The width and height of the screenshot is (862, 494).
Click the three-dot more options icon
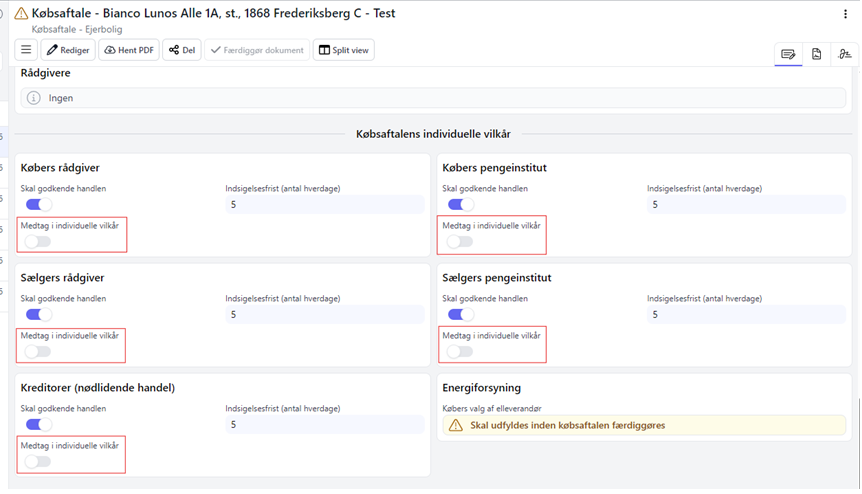click(x=846, y=15)
